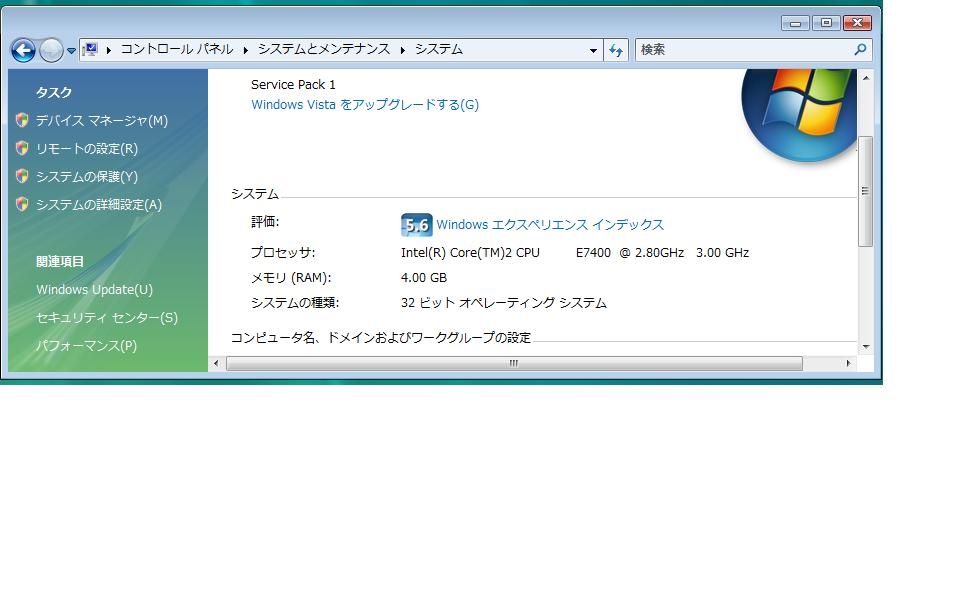Click the システム section heading
This screenshot has width=960, height=600.
point(255,193)
